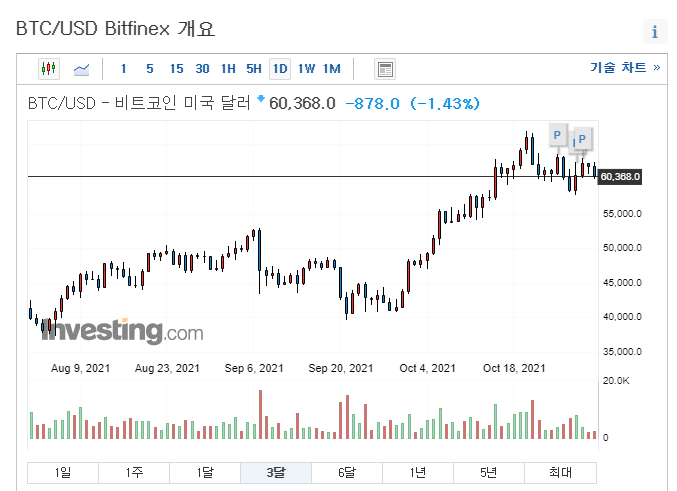Switch to the 1주 range tab
This screenshot has width=677, height=491.
click(x=134, y=472)
